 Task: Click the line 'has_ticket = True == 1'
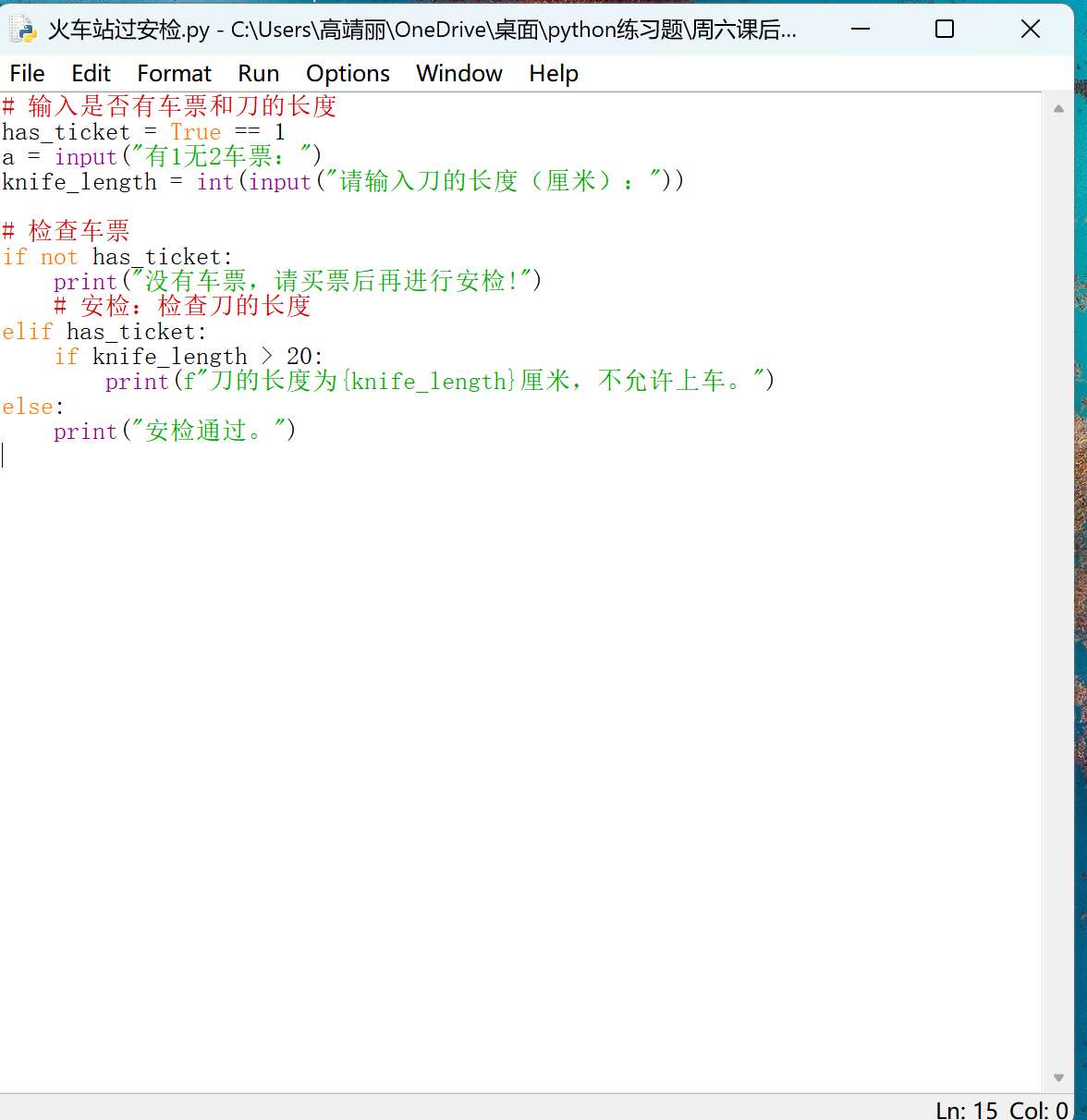[x=143, y=132]
